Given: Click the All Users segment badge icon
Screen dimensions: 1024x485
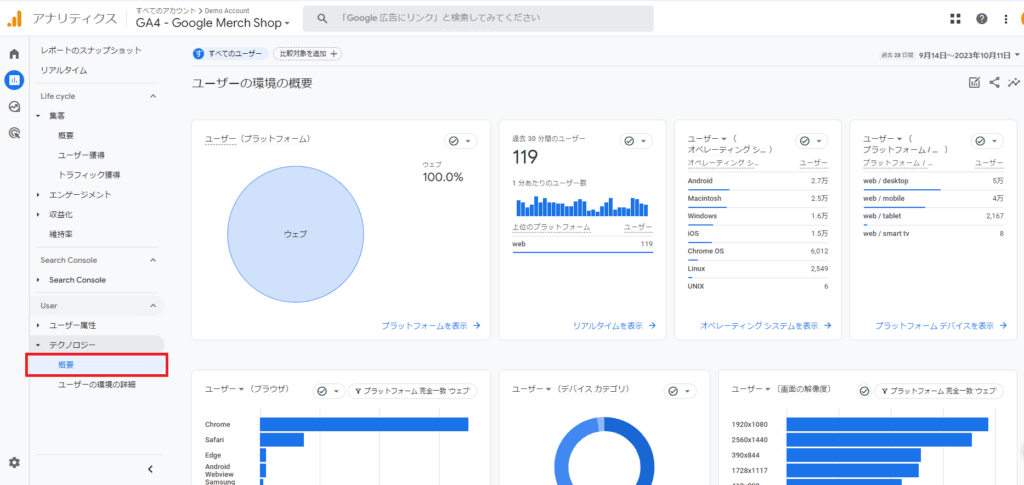Looking at the screenshot, I should (x=198, y=54).
